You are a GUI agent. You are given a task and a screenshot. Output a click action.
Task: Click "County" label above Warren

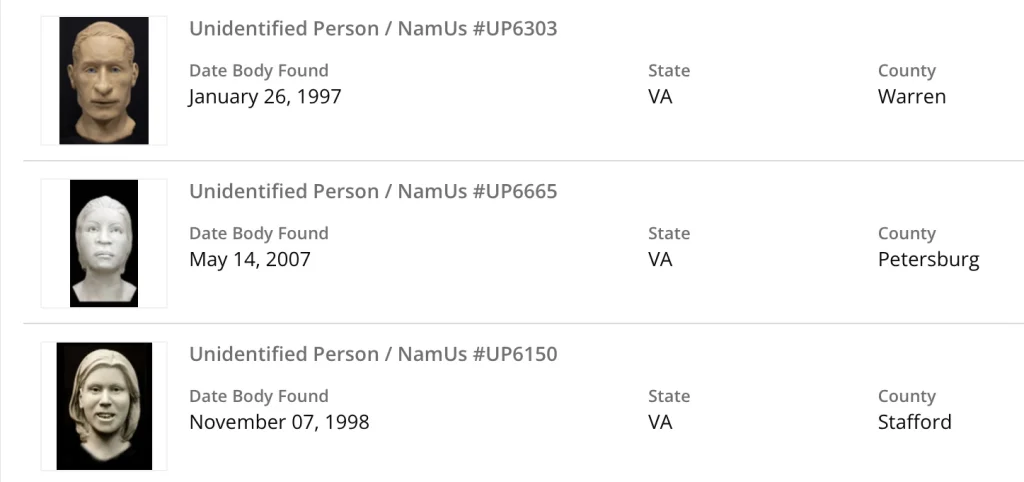906,71
